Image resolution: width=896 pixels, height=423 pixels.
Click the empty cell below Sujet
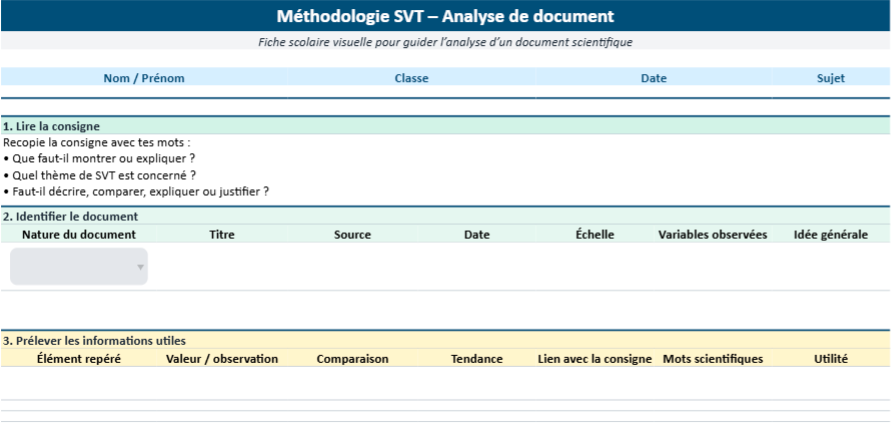coord(830,92)
